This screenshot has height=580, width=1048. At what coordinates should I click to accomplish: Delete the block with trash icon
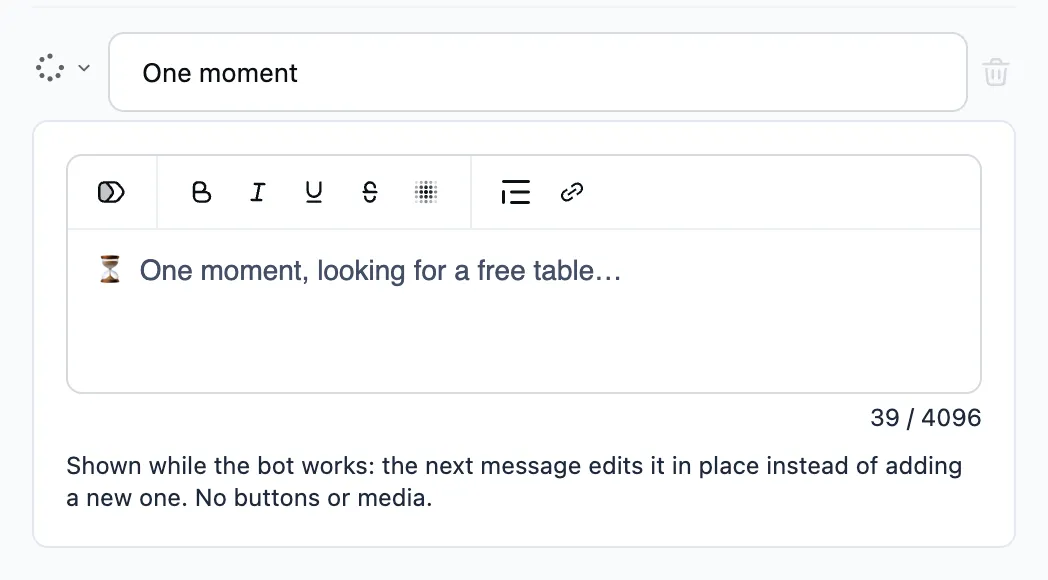point(995,72)
